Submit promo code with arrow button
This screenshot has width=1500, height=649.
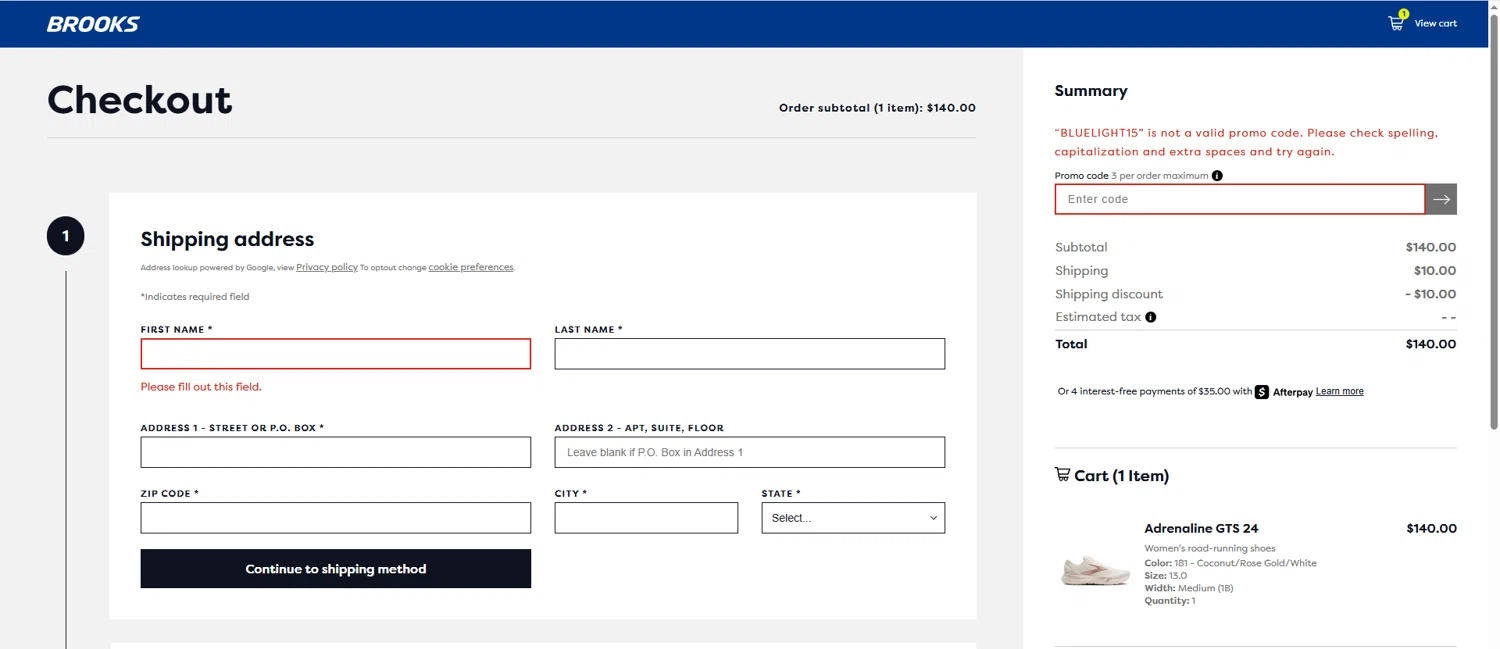pos(1441,199)
